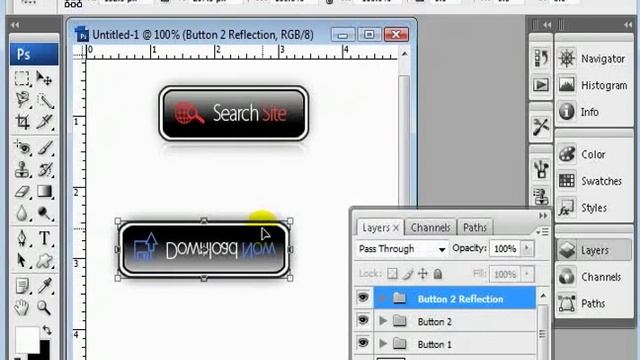This screenshot has height=360, width=640.
Task: Pick the Blur tool
Action: tap(22, 213)
